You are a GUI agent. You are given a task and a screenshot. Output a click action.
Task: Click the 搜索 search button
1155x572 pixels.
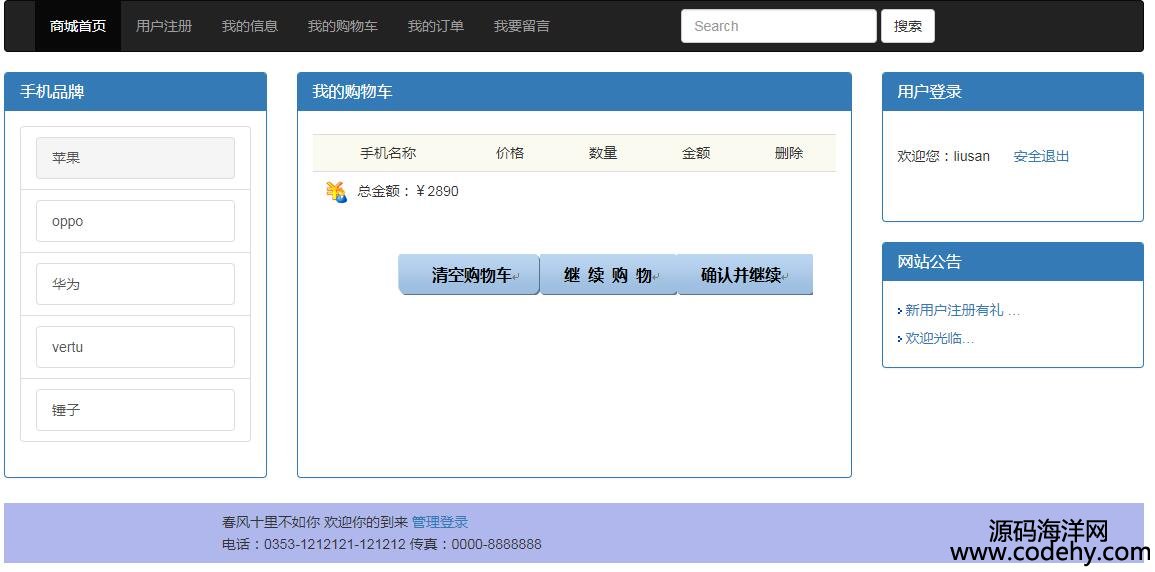(908, 26)
